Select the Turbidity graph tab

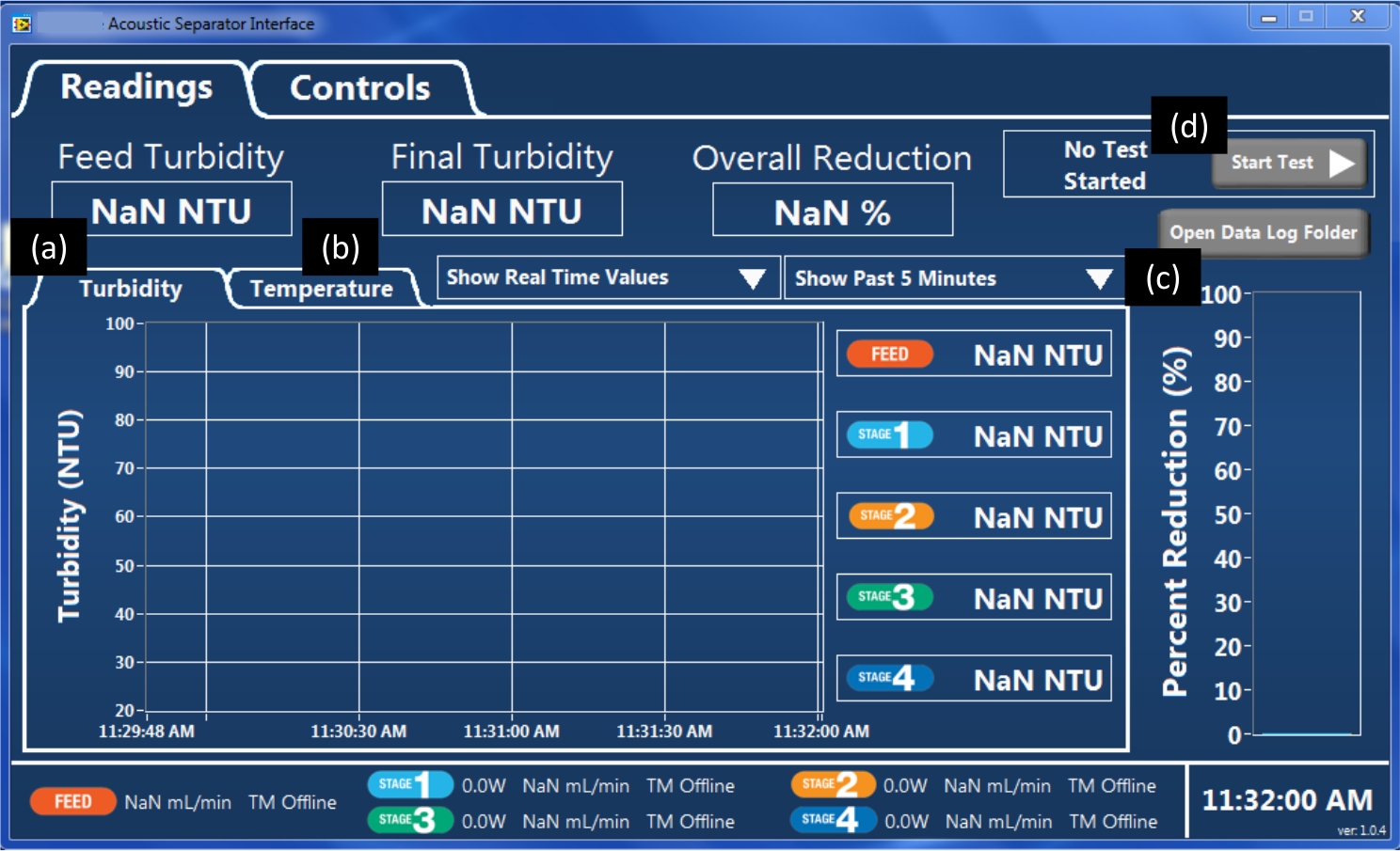click(130, 289)
